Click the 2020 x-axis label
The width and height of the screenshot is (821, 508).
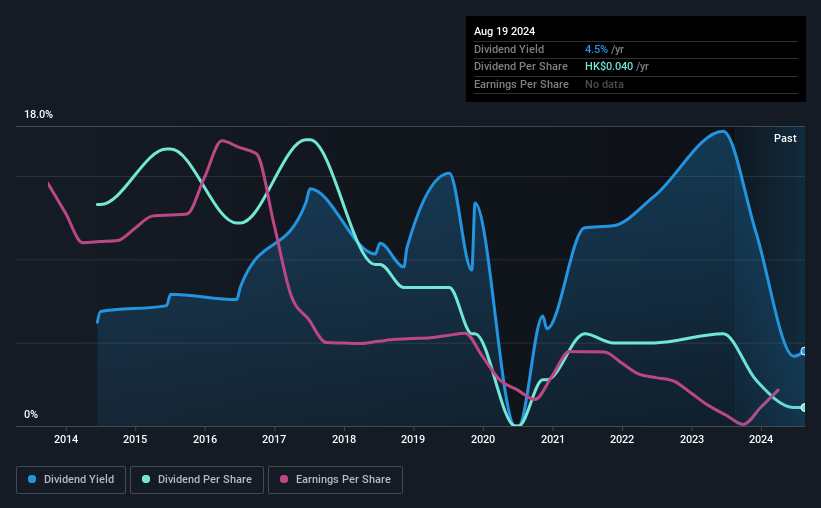(483, 439)
